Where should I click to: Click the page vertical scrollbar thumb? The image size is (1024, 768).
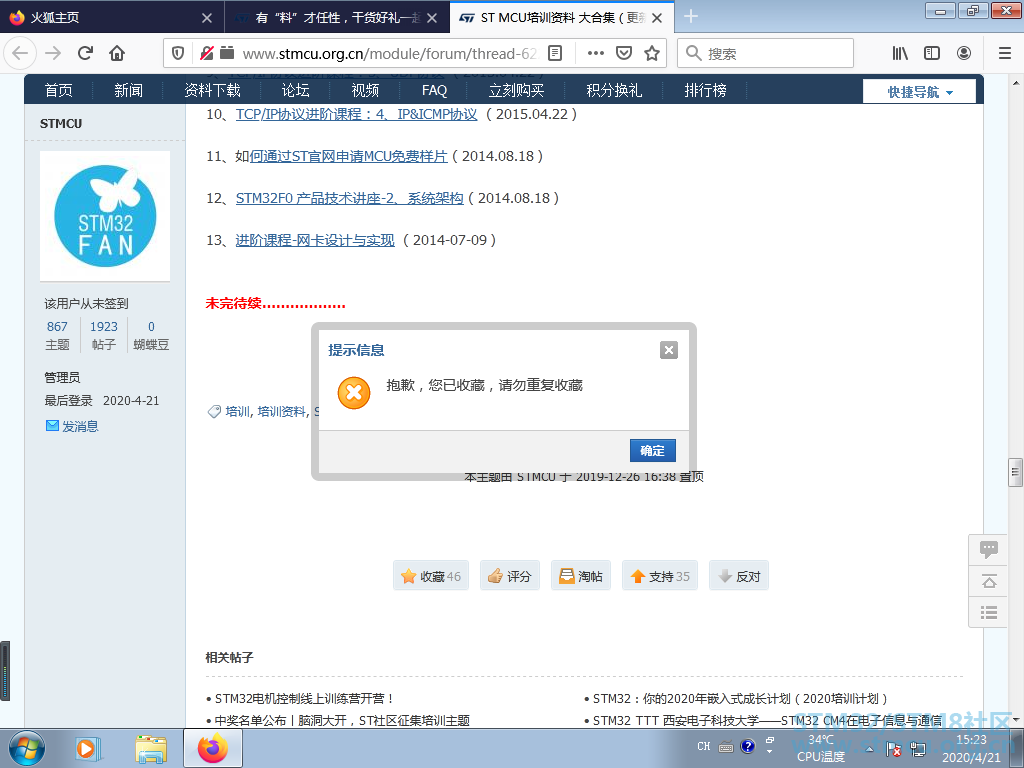[1015, 473]
